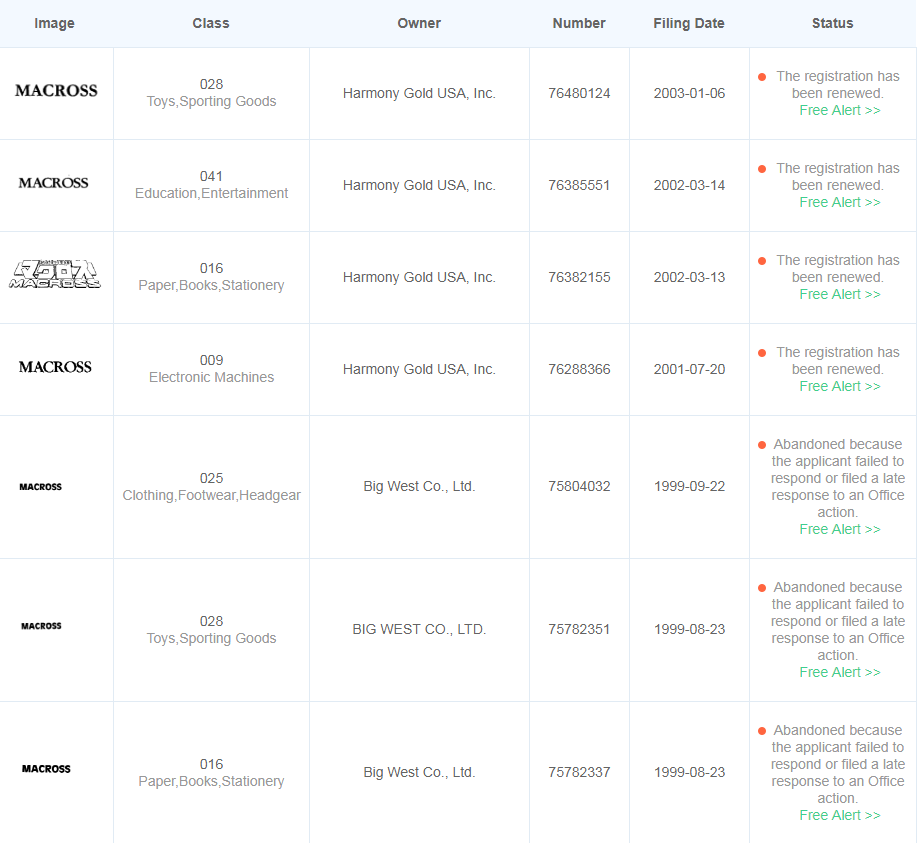Viewport: 921px width, 843px height.
Task: Click the Filing Date column header
Action: (688, 23)
